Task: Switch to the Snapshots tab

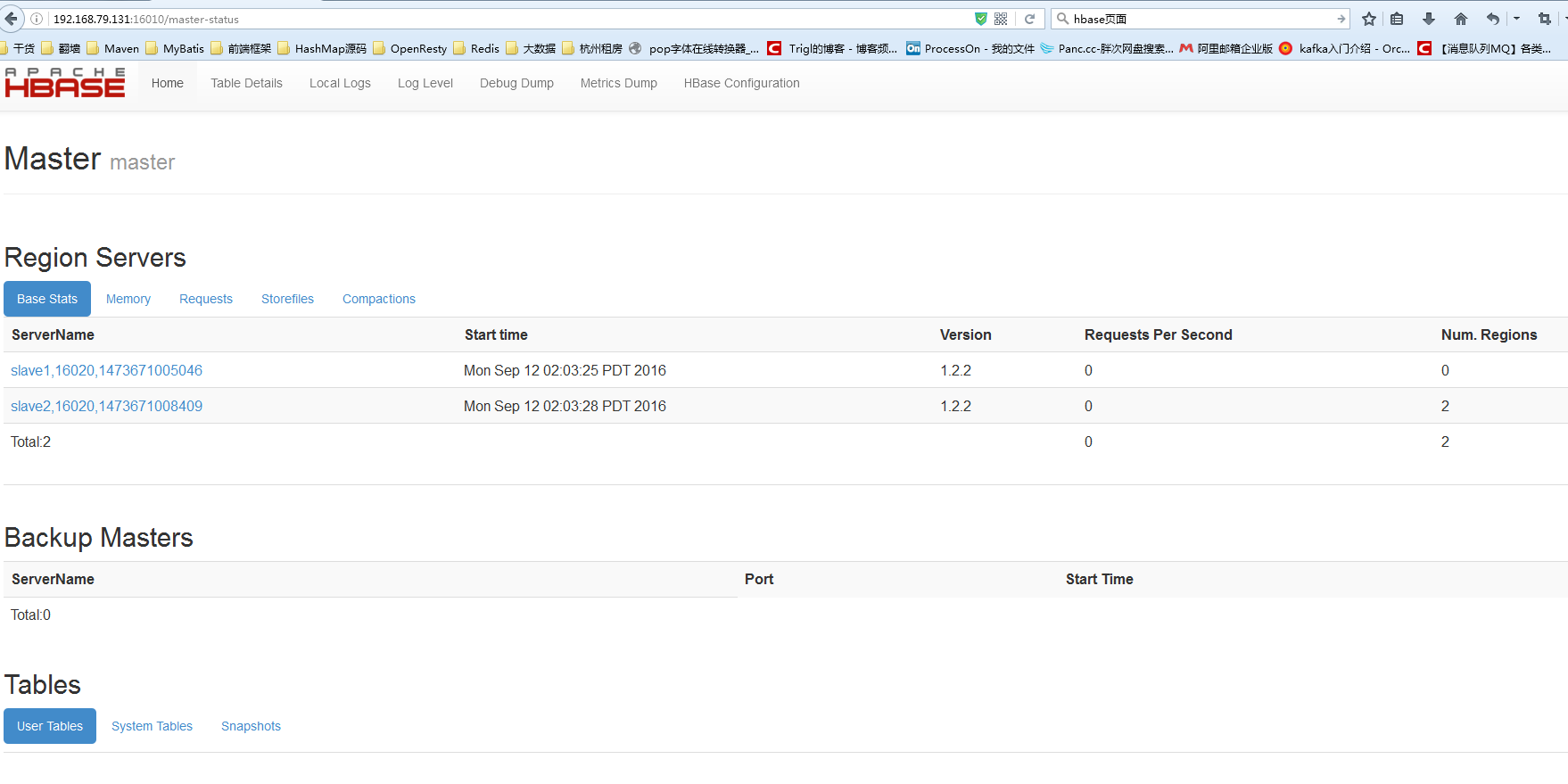Action: click(251, 726)
